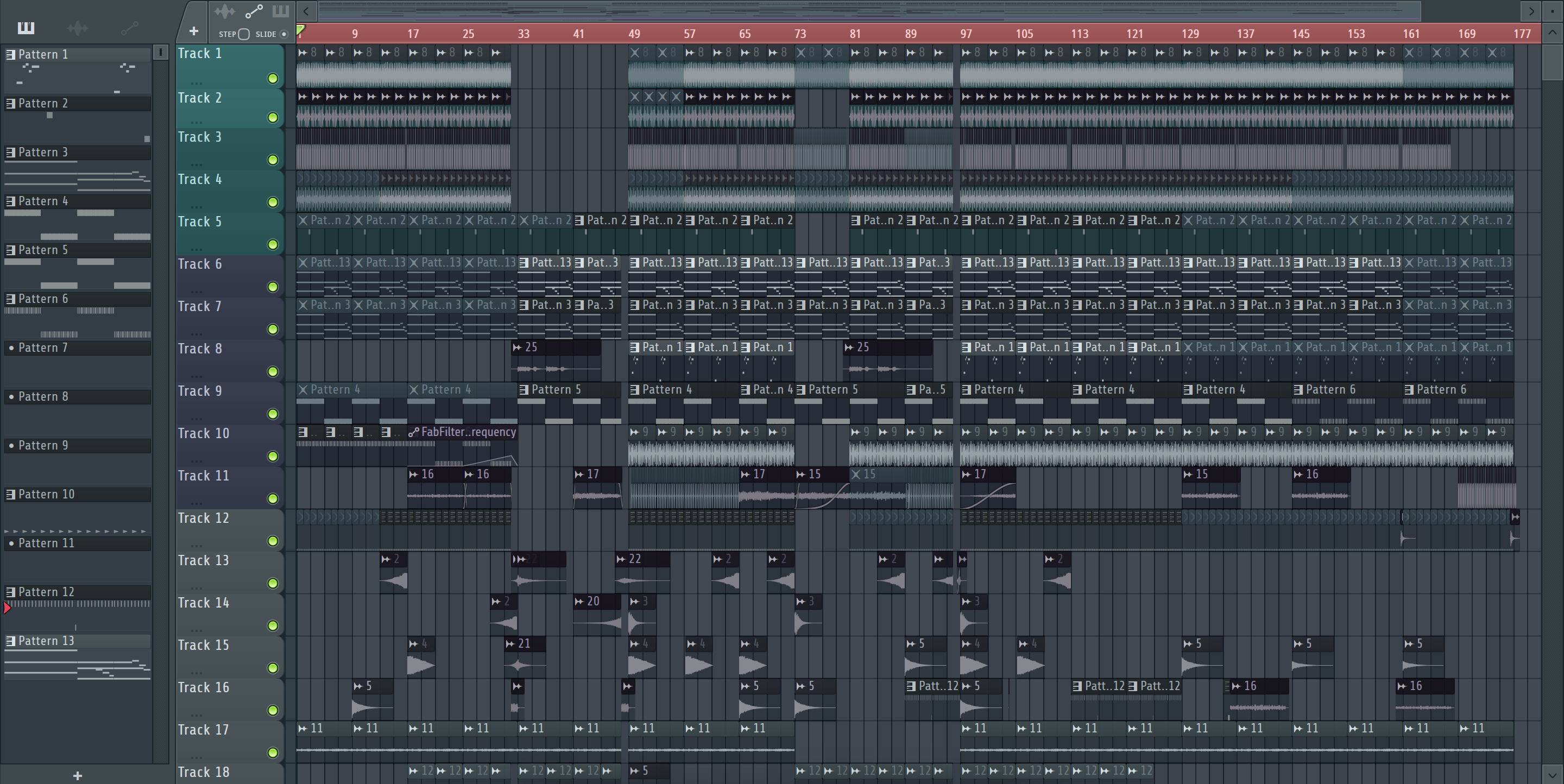Screen dimensions: 1564x784
Task: Click the dot icon beside Pattern 8
Action: click(10, 397)
